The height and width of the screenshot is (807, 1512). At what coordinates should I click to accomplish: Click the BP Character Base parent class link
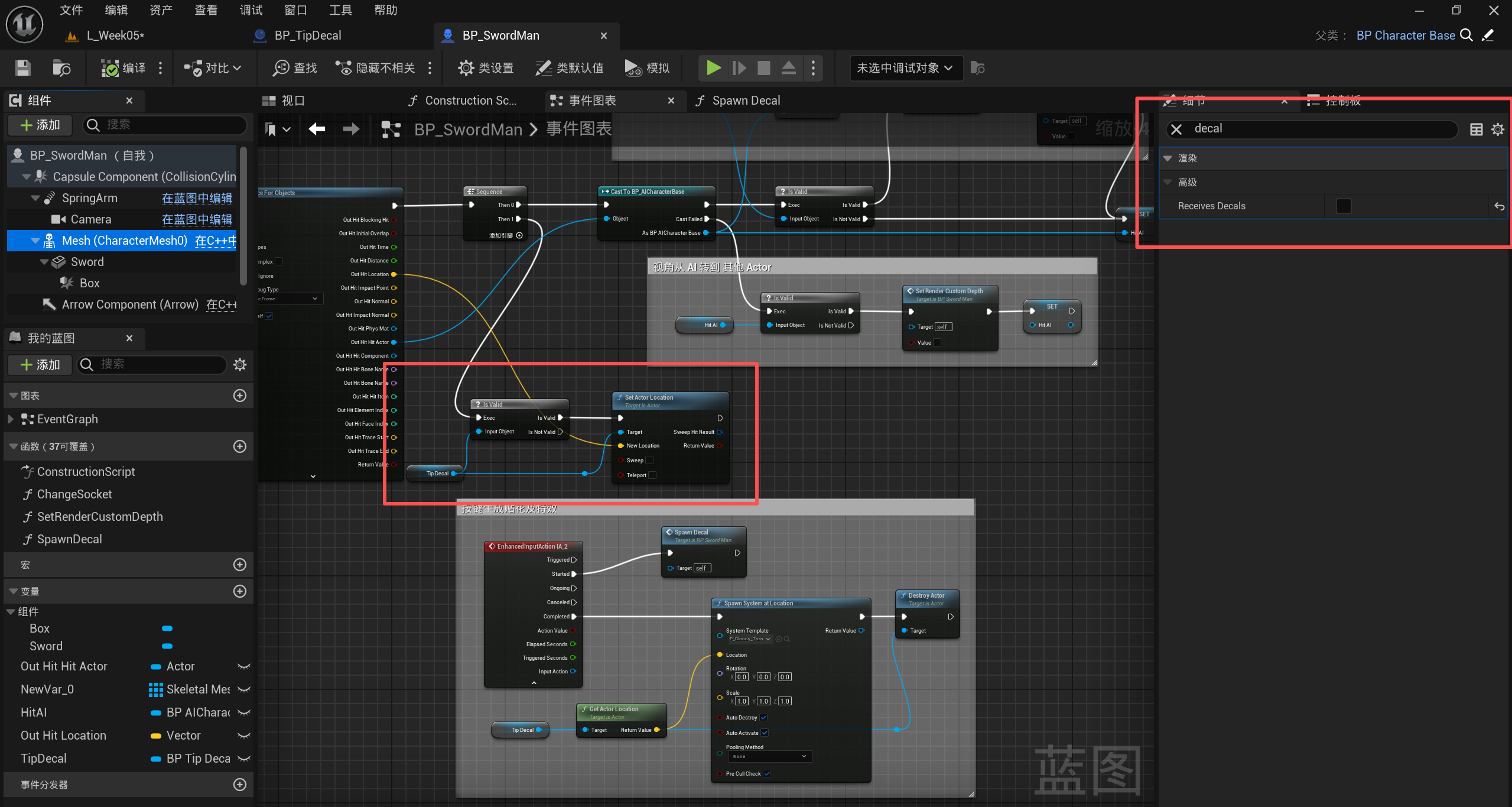click(x=1405, y=35)
